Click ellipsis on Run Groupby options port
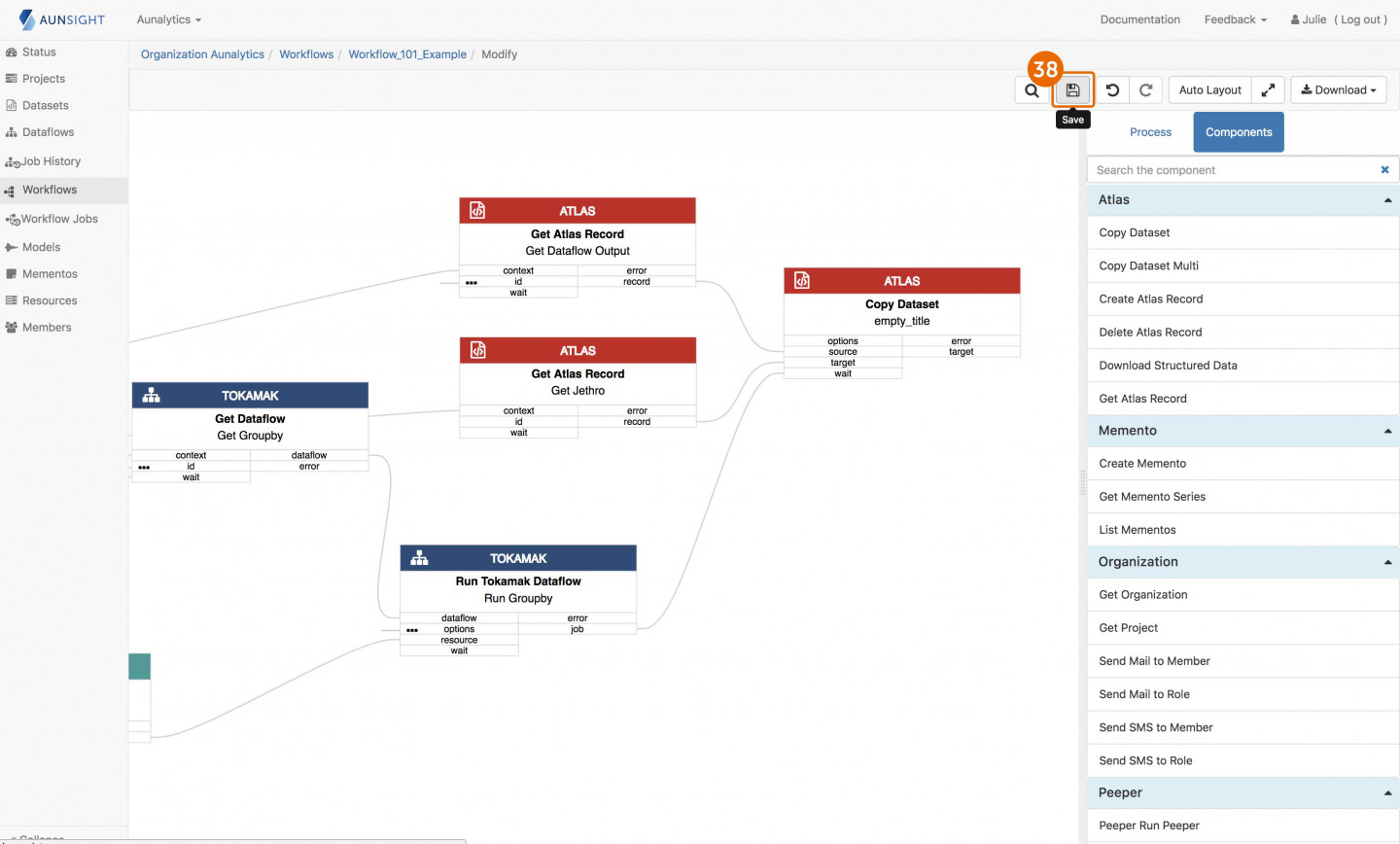1400x844 pixels. (x=412, y=630)
